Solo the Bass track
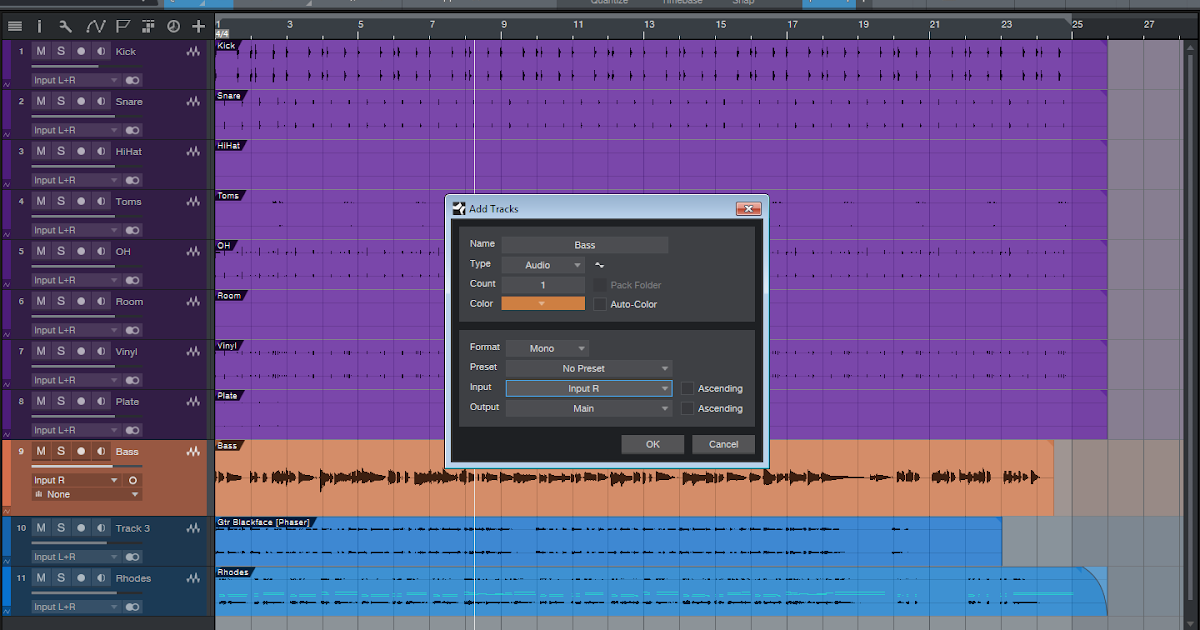 [x=60, y=451]
